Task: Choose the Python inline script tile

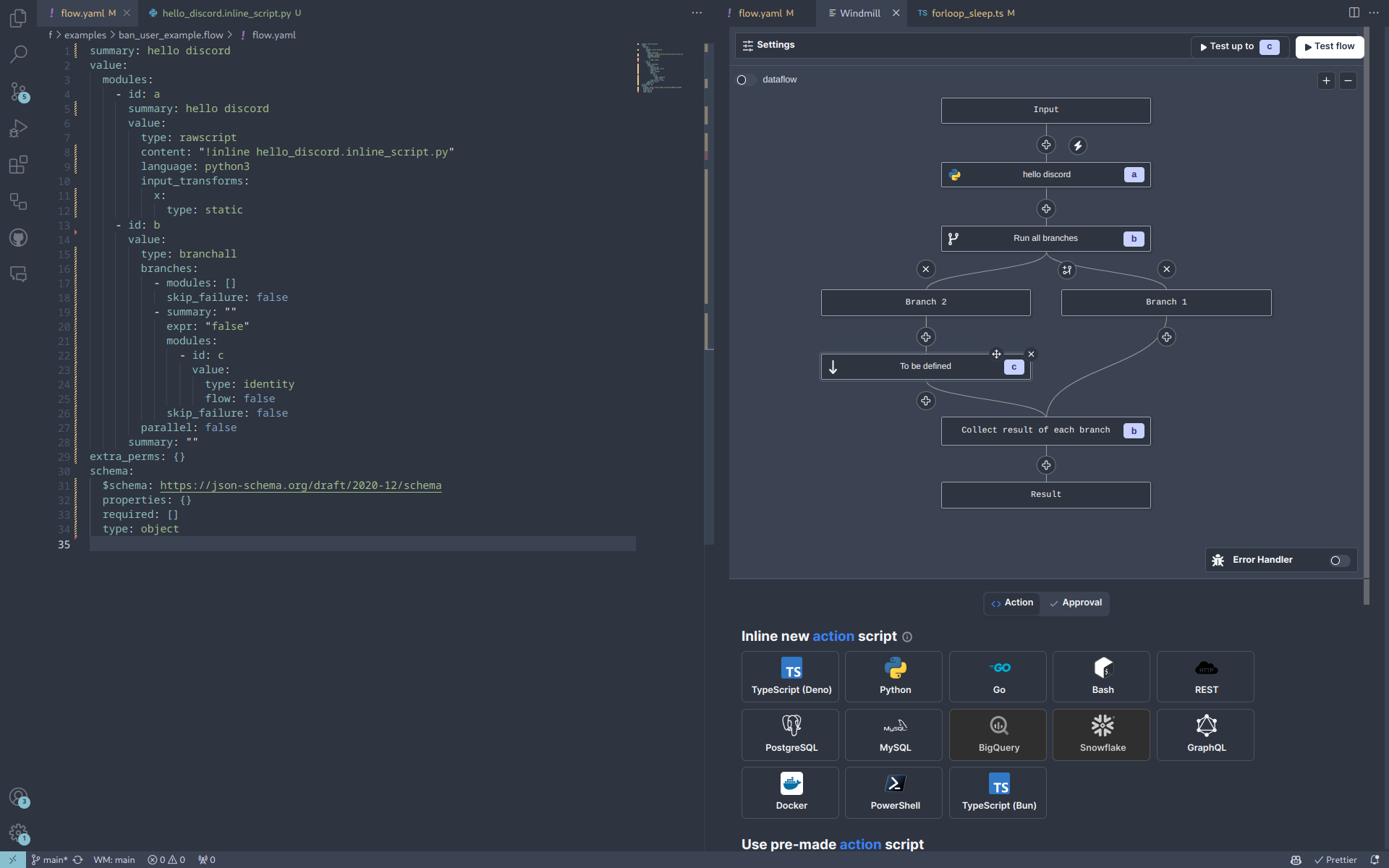Action: (x=895, y=676)
